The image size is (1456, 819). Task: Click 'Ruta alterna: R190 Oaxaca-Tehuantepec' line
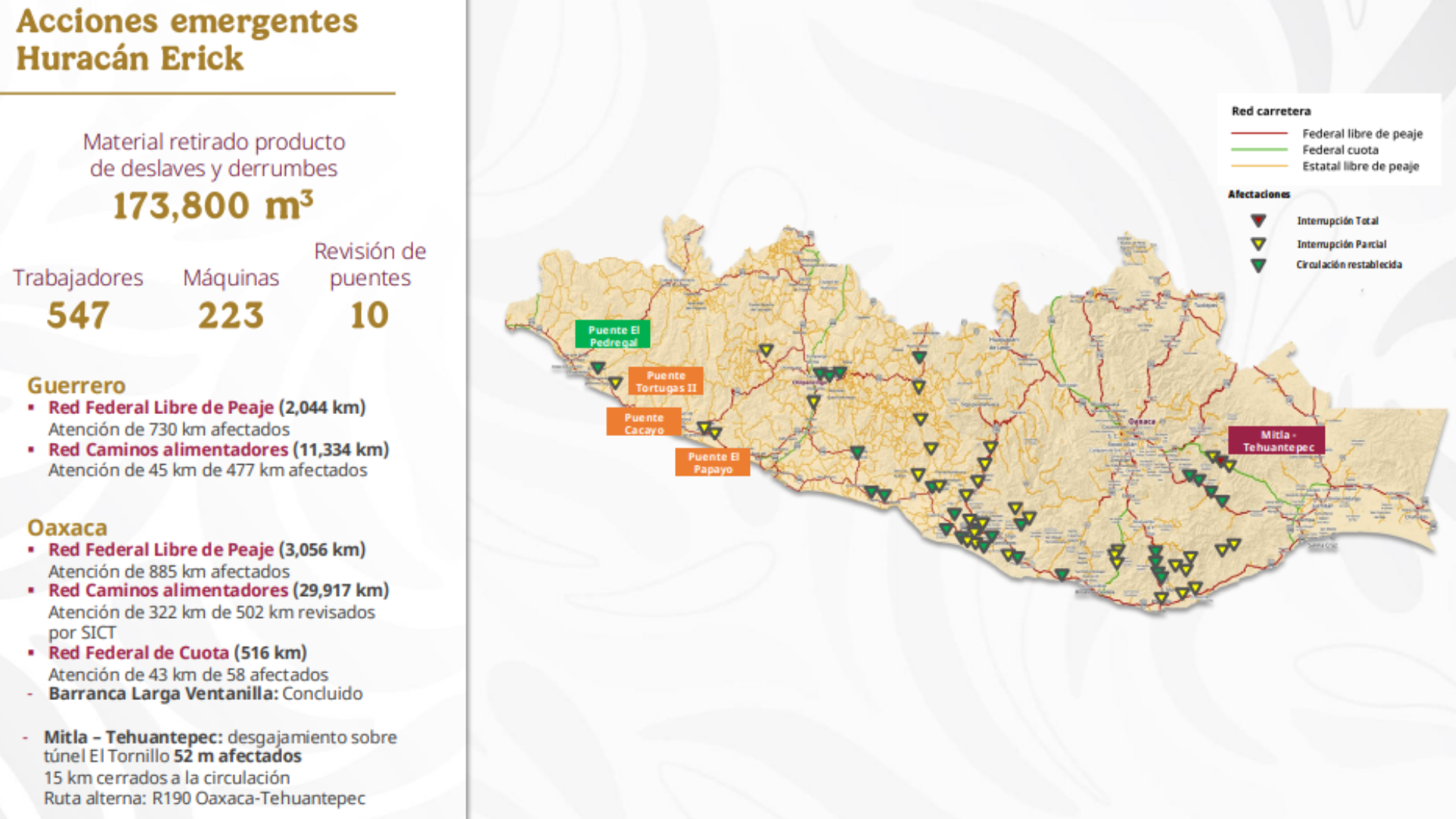[x=204, y=799]
